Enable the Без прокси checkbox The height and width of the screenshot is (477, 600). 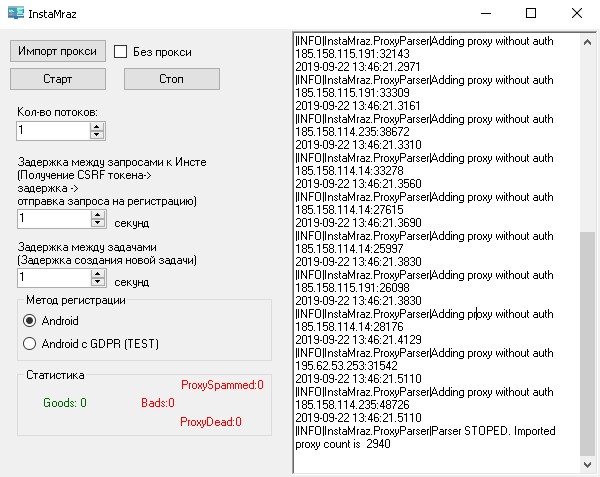pos(121,52)
